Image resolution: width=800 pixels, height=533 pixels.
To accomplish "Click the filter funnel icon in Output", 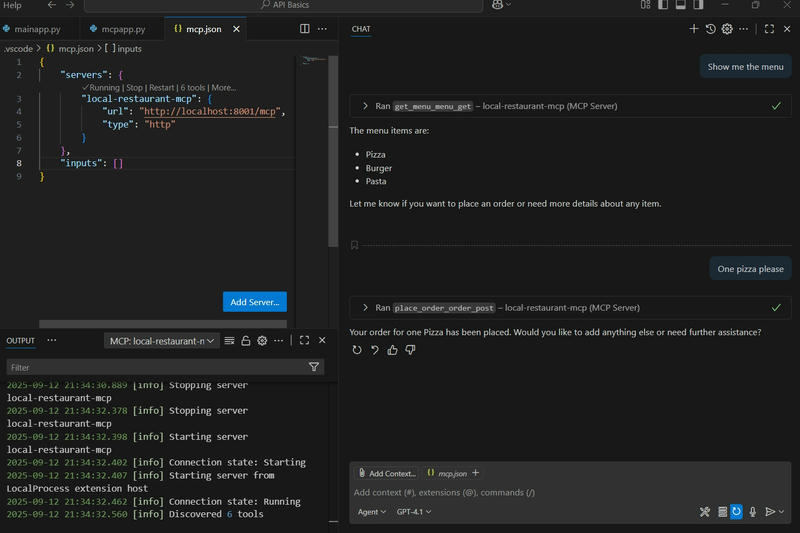I will 314,367.
